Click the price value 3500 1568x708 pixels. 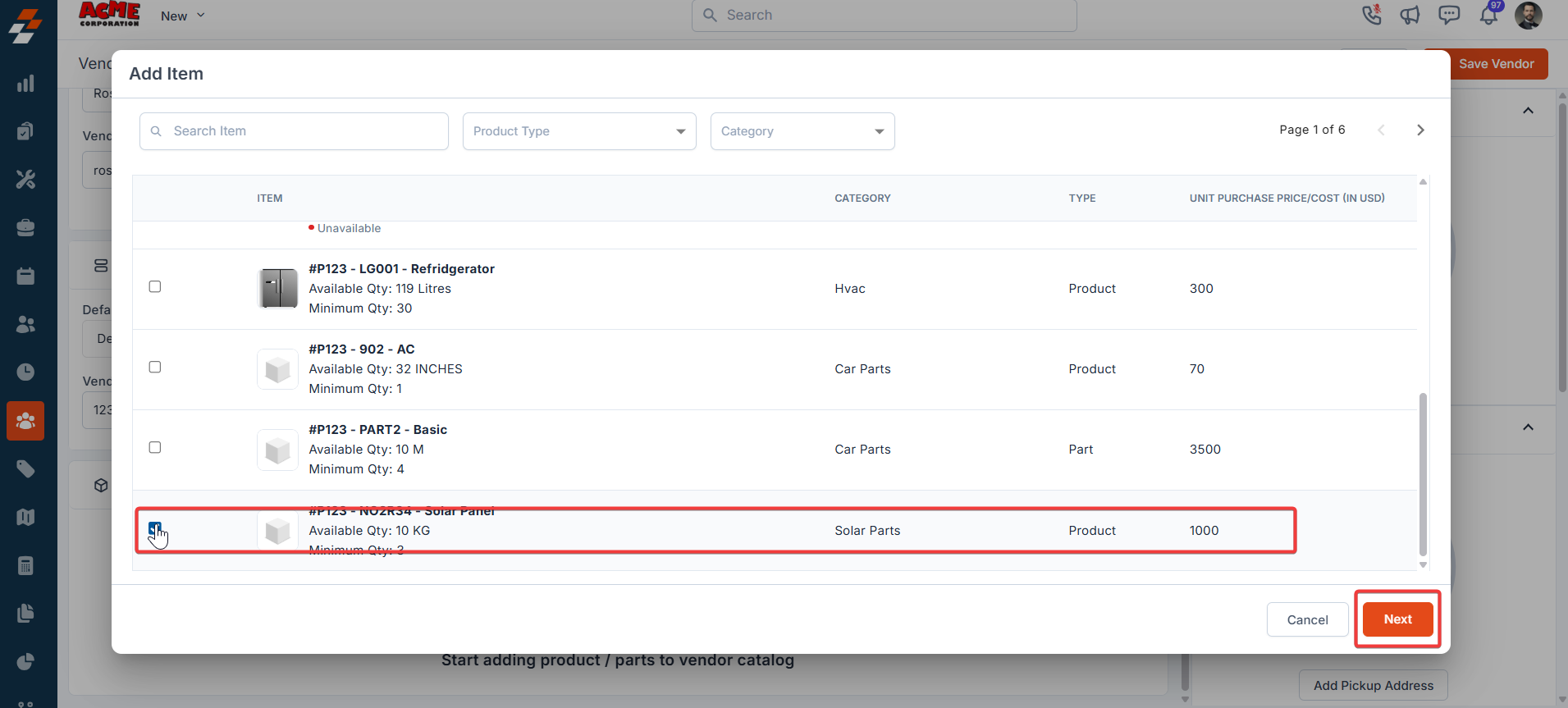1205,450
